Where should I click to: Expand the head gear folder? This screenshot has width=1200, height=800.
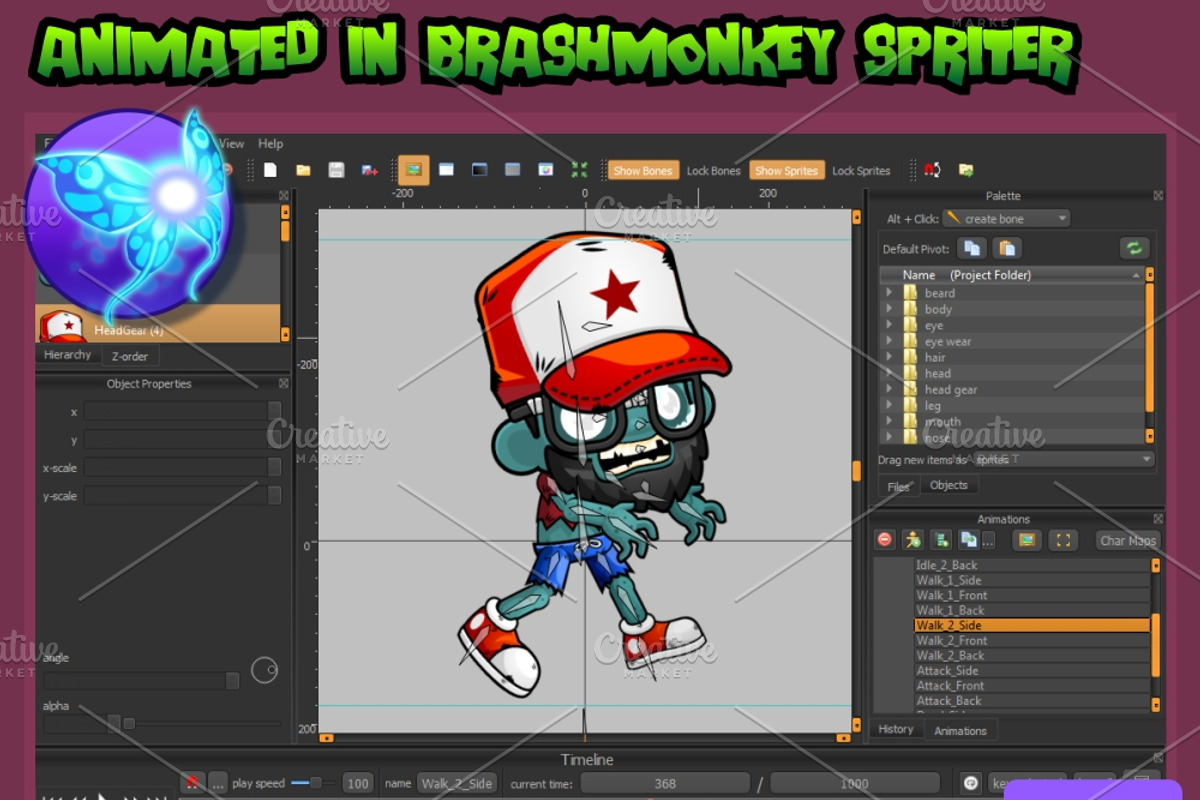point(889,389)
